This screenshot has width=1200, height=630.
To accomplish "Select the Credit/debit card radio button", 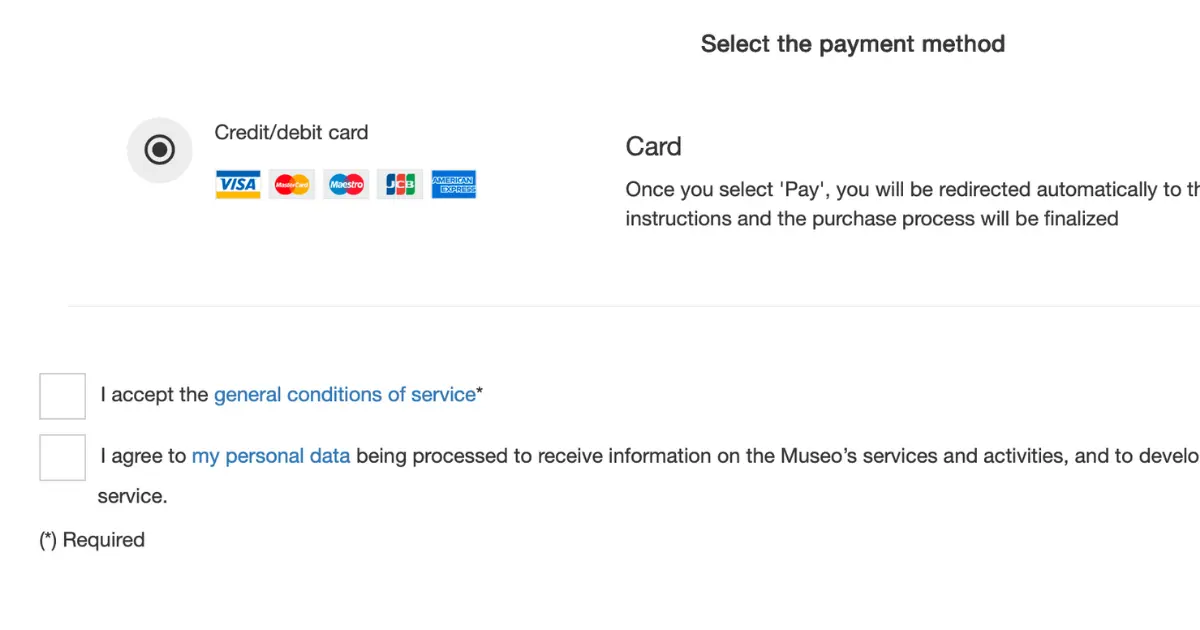I will [x=159, y=150].
